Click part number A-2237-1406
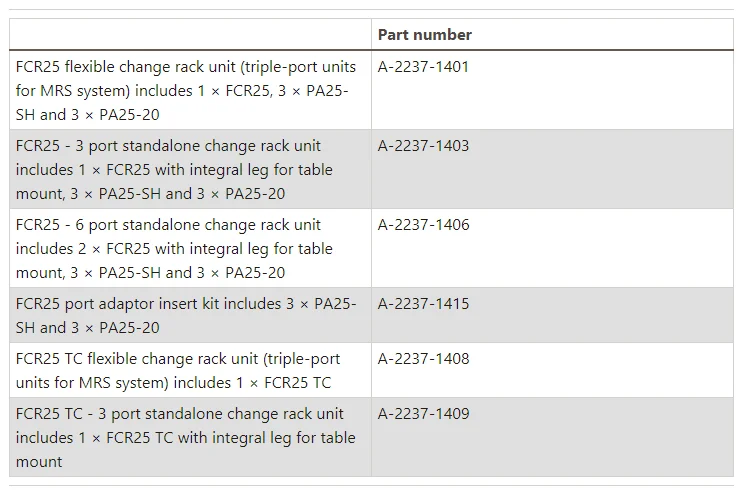This screenshot has width=745, height=490. (x=423, y=225)
